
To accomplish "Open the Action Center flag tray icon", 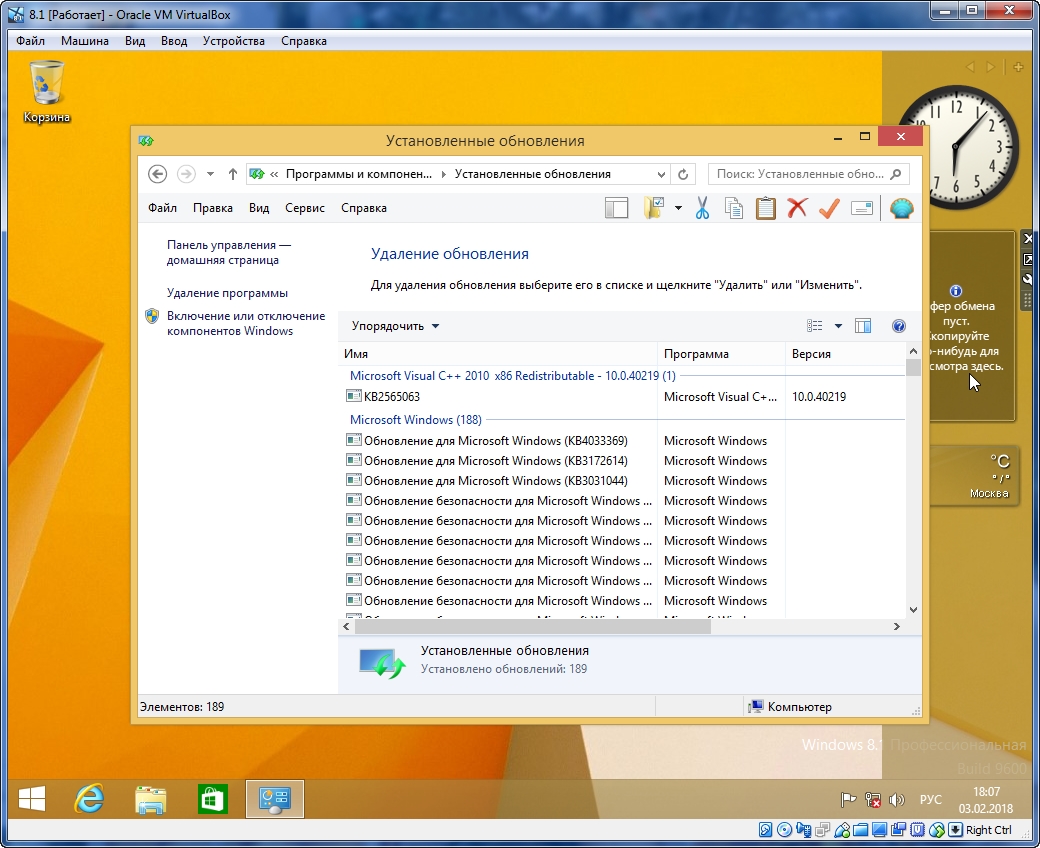I will [x=848, y=800].
